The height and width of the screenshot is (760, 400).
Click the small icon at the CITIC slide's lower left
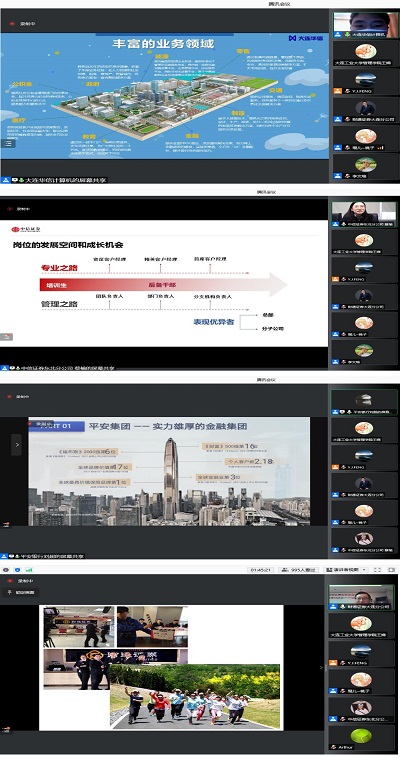pos(6,336)
